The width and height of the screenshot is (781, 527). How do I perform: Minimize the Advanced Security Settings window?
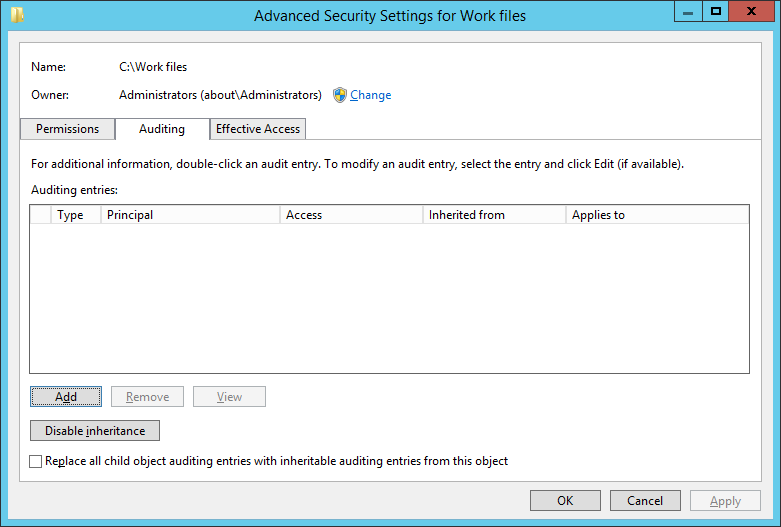coord(688,11)
